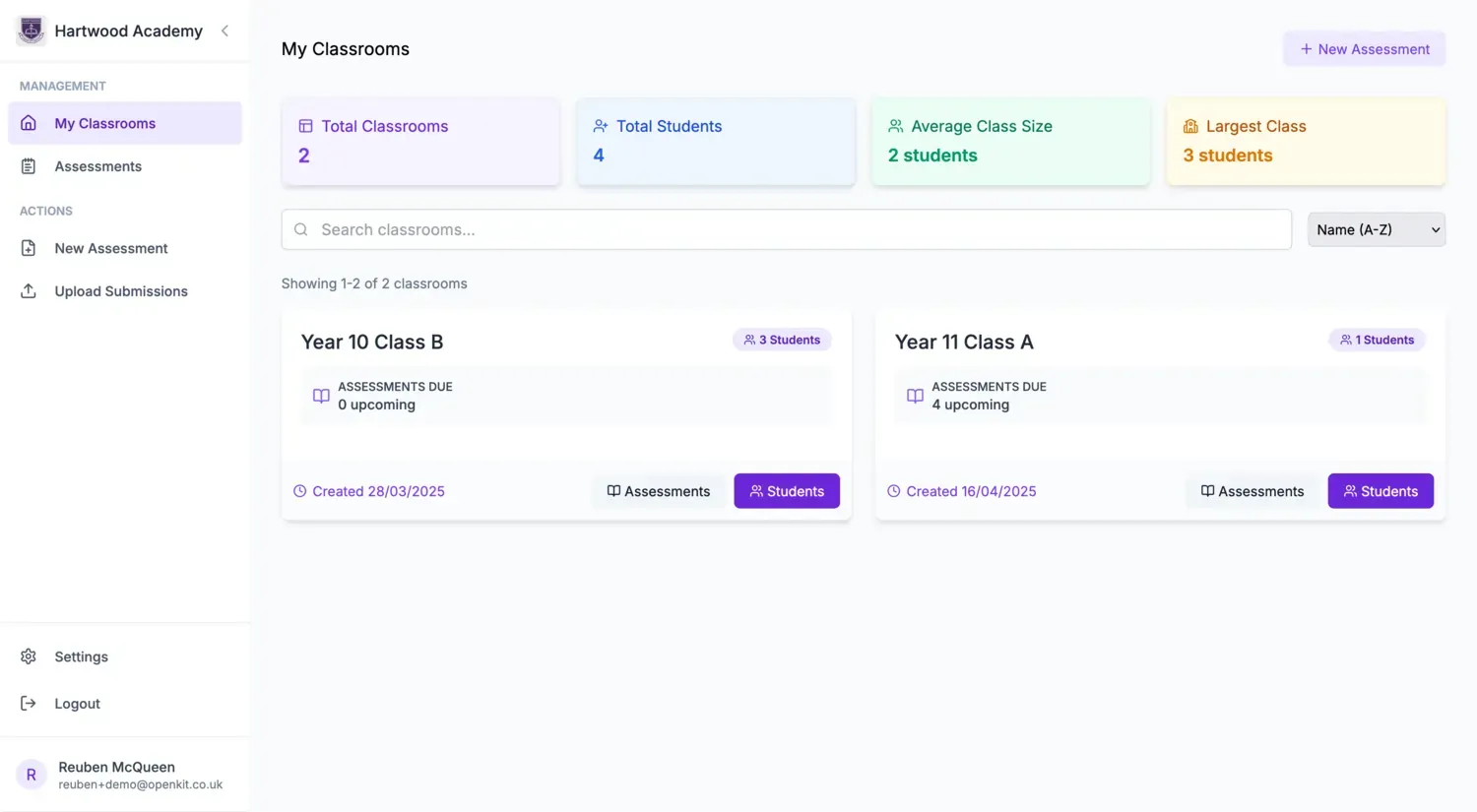This screenshot has height=812, width=1477.
Task: Open Students for Year 10 Class B
Action: point(786,491)
